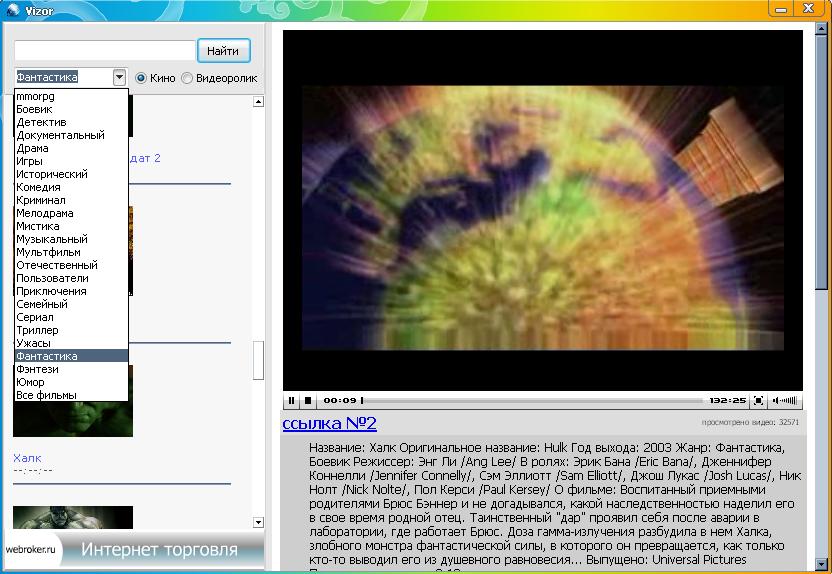832x574 pixels.
Task: Choose Боевик from the genre list
Action: [x=71, y=109]
